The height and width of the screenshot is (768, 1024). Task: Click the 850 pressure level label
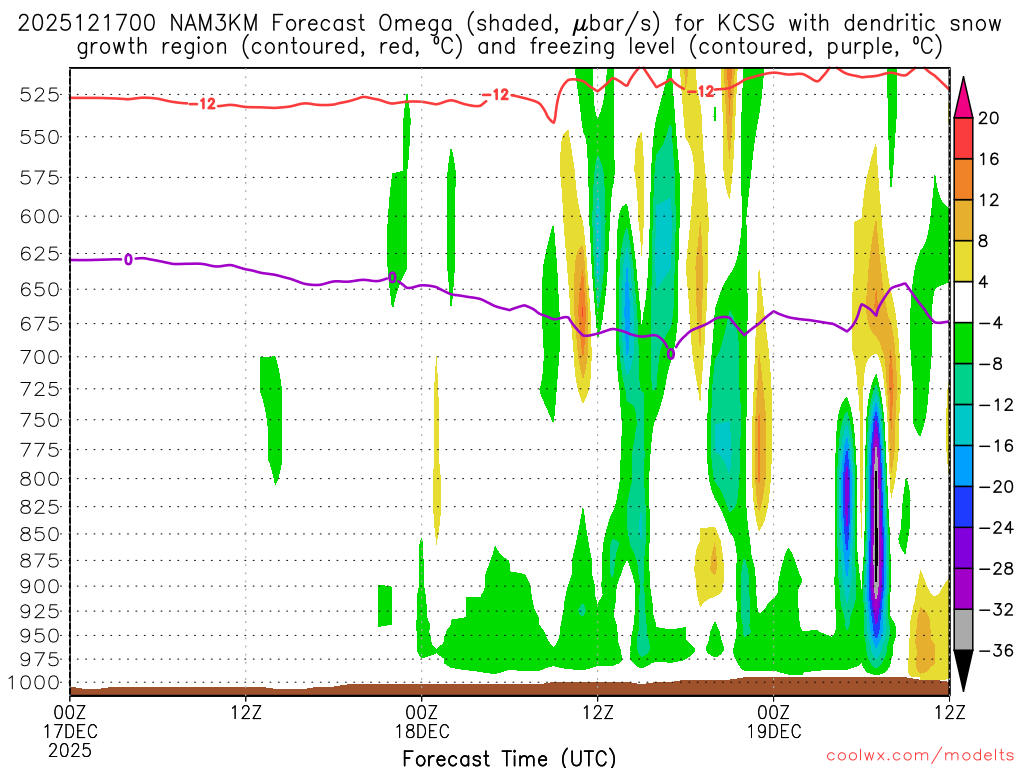[x=39, y=534]
